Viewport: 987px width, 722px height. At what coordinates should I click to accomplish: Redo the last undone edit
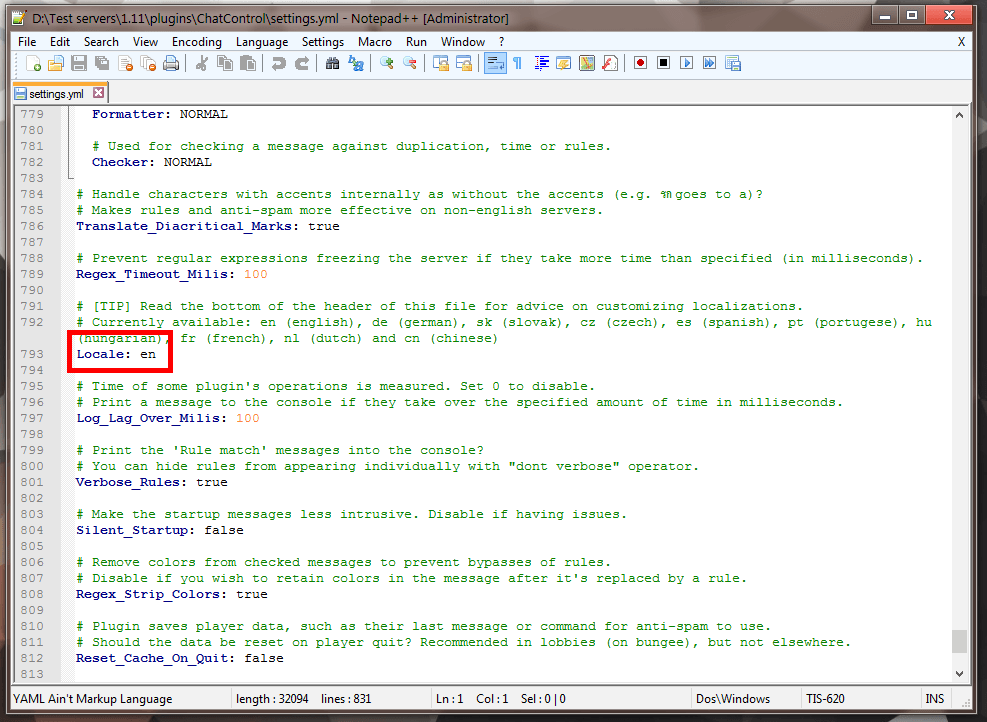coord(302,64)
